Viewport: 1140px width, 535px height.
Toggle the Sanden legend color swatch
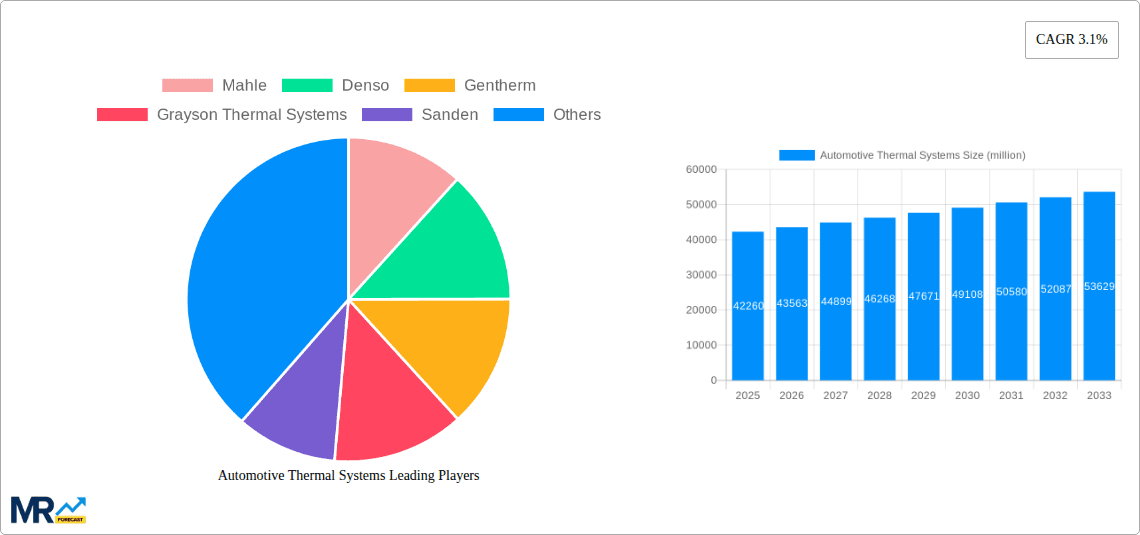click(387, 115)
